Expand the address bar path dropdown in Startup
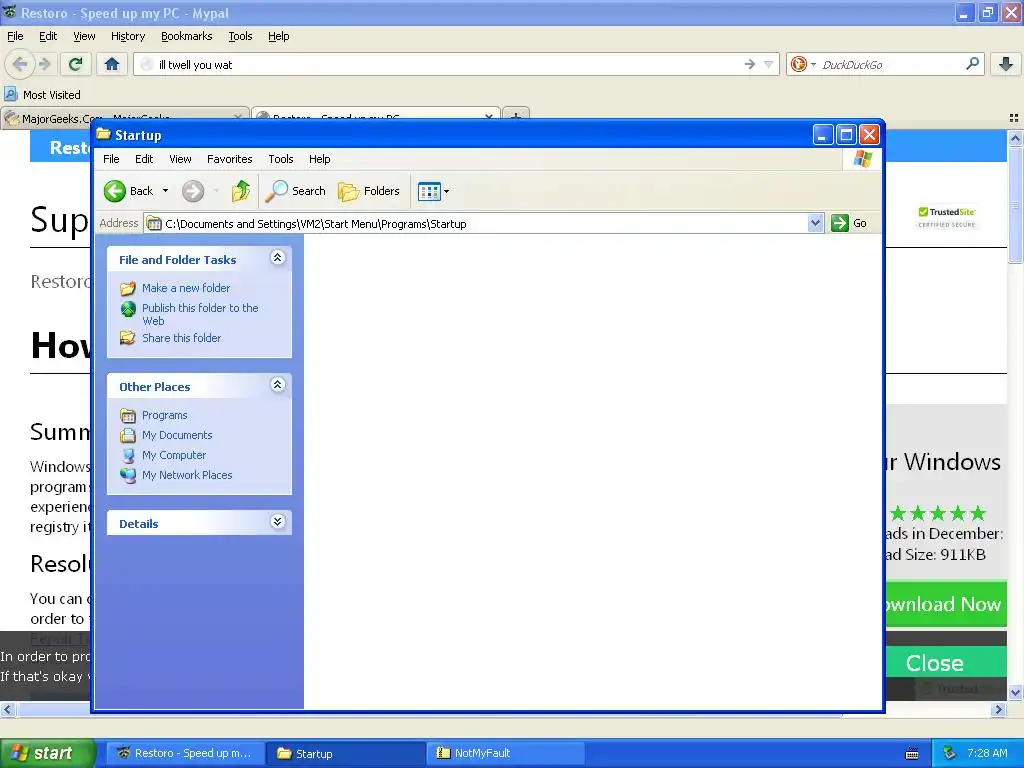The image size is (1024, 768). (x=815, y=223)
